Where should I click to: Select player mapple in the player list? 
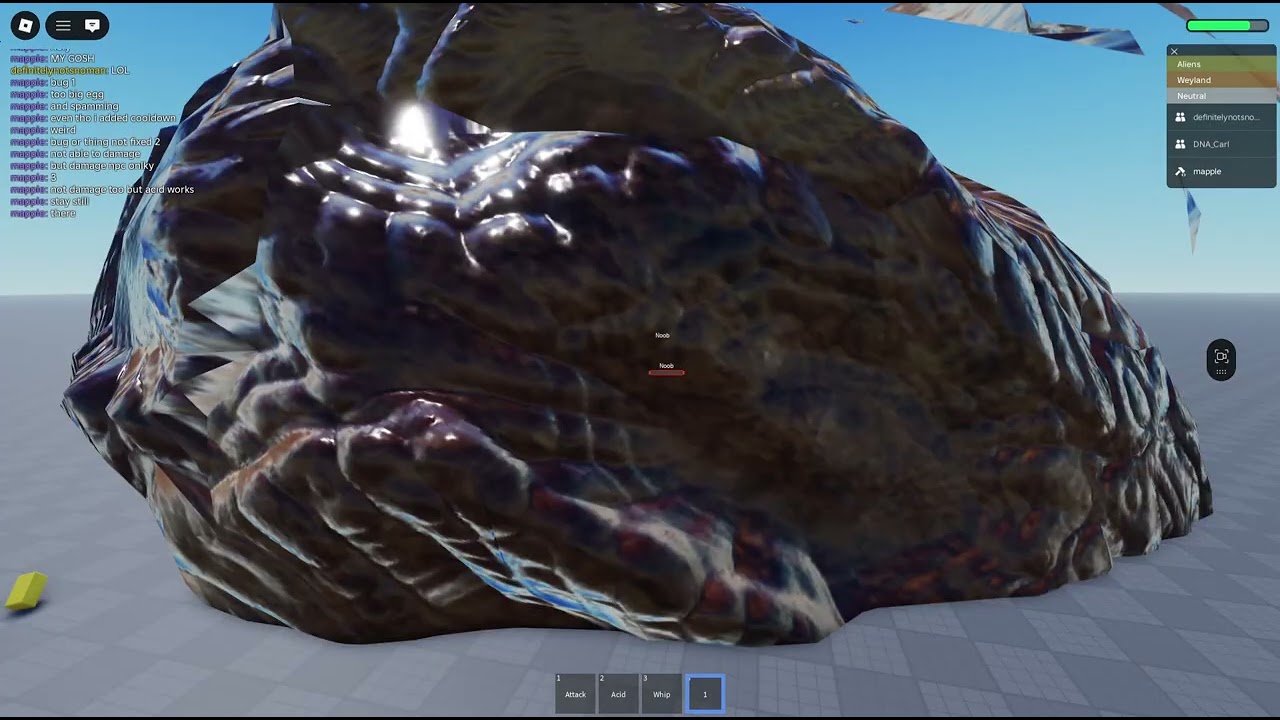tap(1221, 171)
